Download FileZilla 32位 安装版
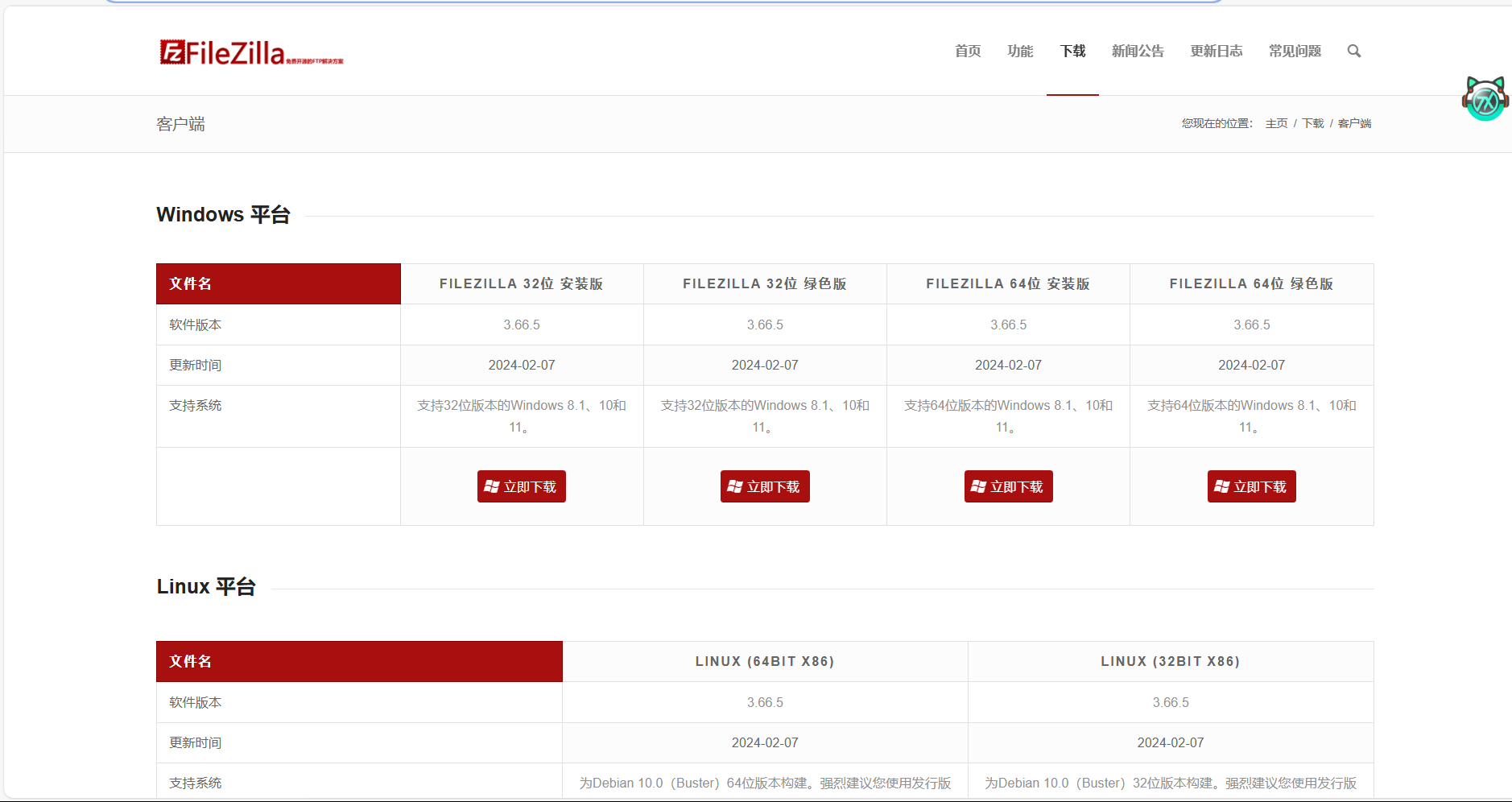This screenshot has height=802, width=1512. pyautogui.click(x=522, y=486)
